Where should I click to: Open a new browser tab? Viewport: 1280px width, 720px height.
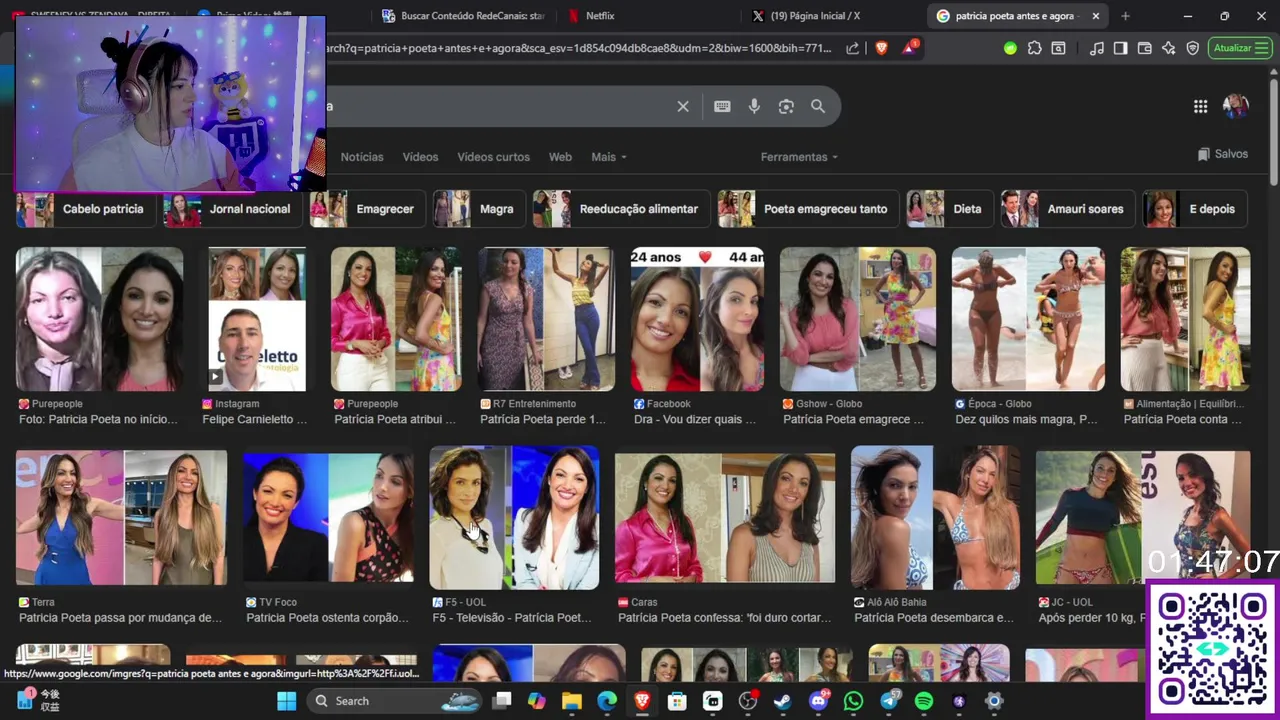(1125, 16)
